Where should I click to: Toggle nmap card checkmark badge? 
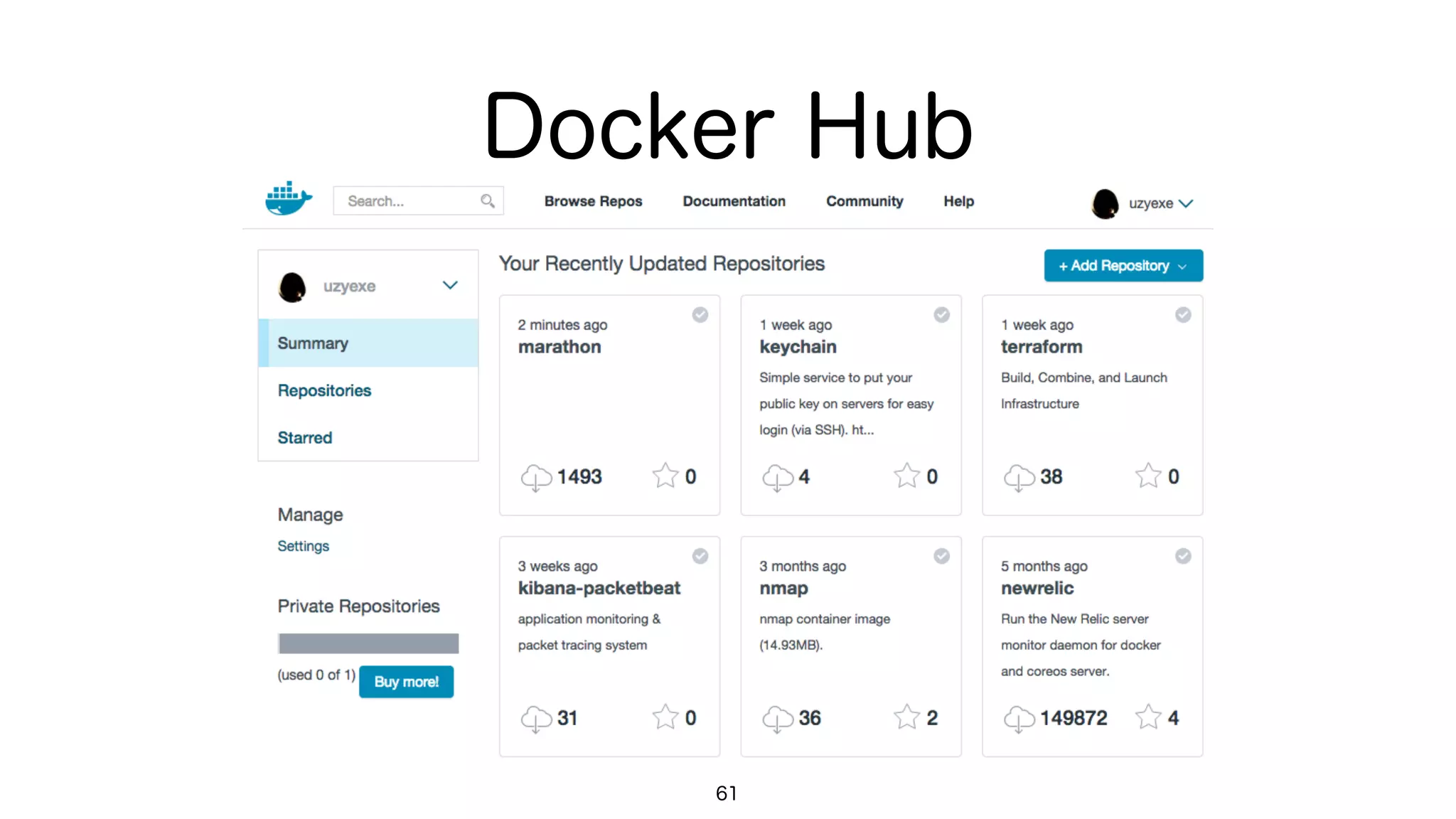(942, 556)
